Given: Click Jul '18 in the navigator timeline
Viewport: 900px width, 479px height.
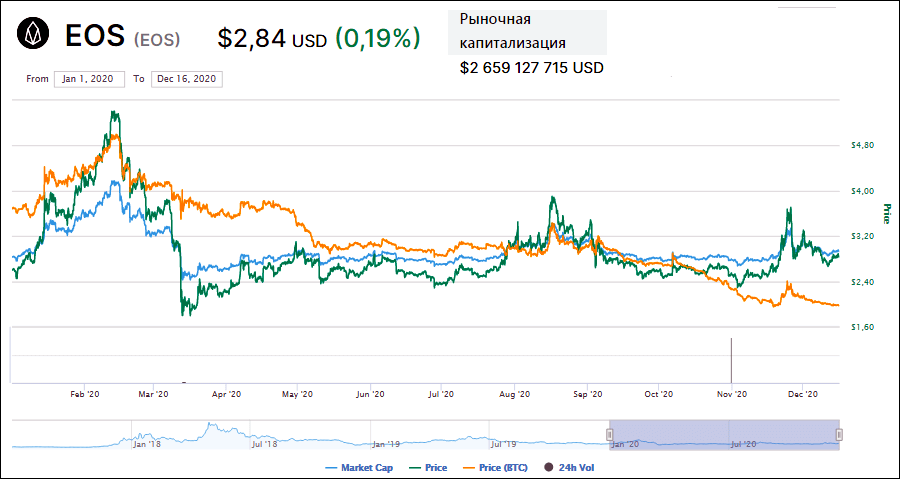Looking at the screenshot, I should click(x=264, y=442).
